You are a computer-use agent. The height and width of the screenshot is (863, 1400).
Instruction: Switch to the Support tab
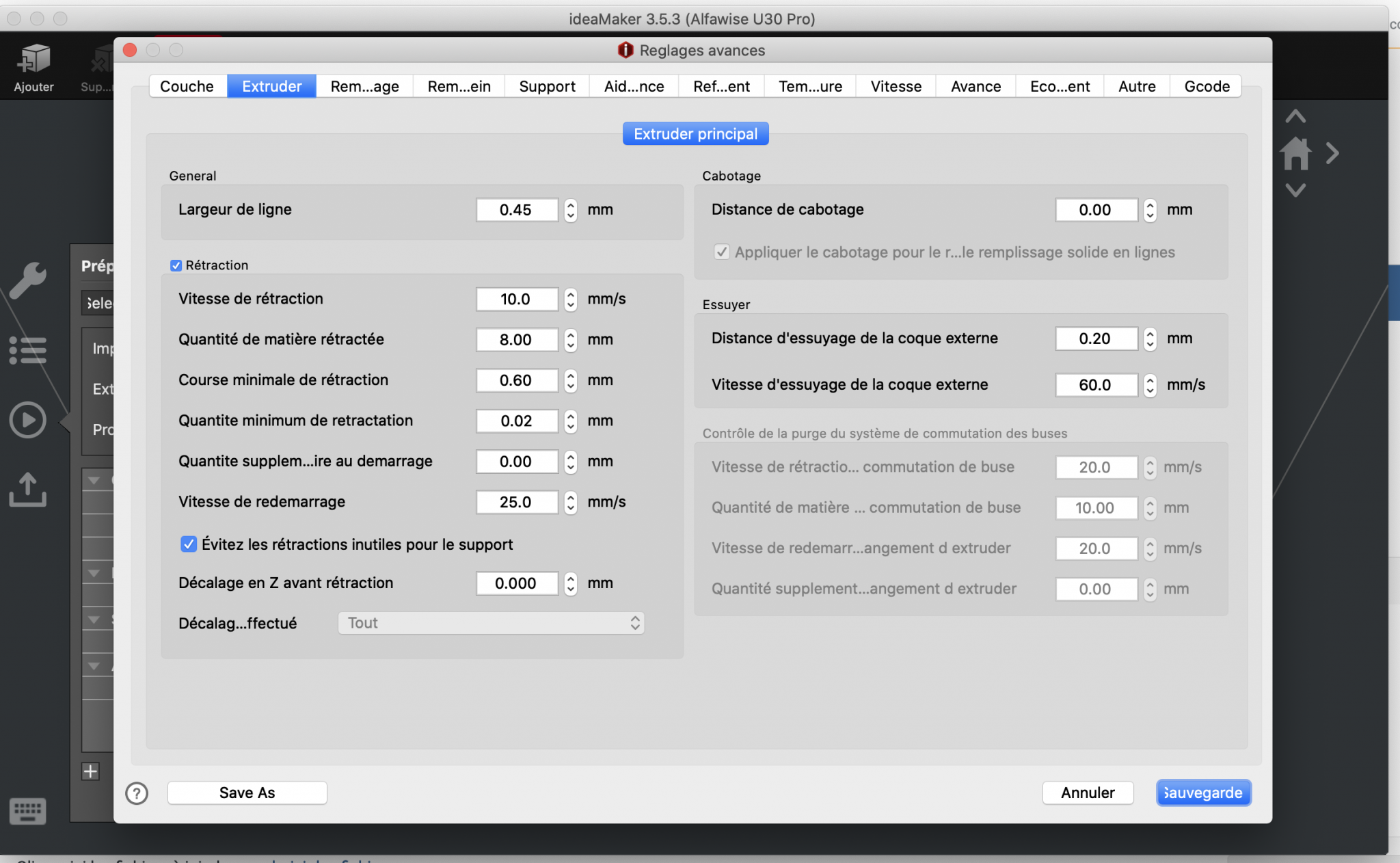[547, 86]
